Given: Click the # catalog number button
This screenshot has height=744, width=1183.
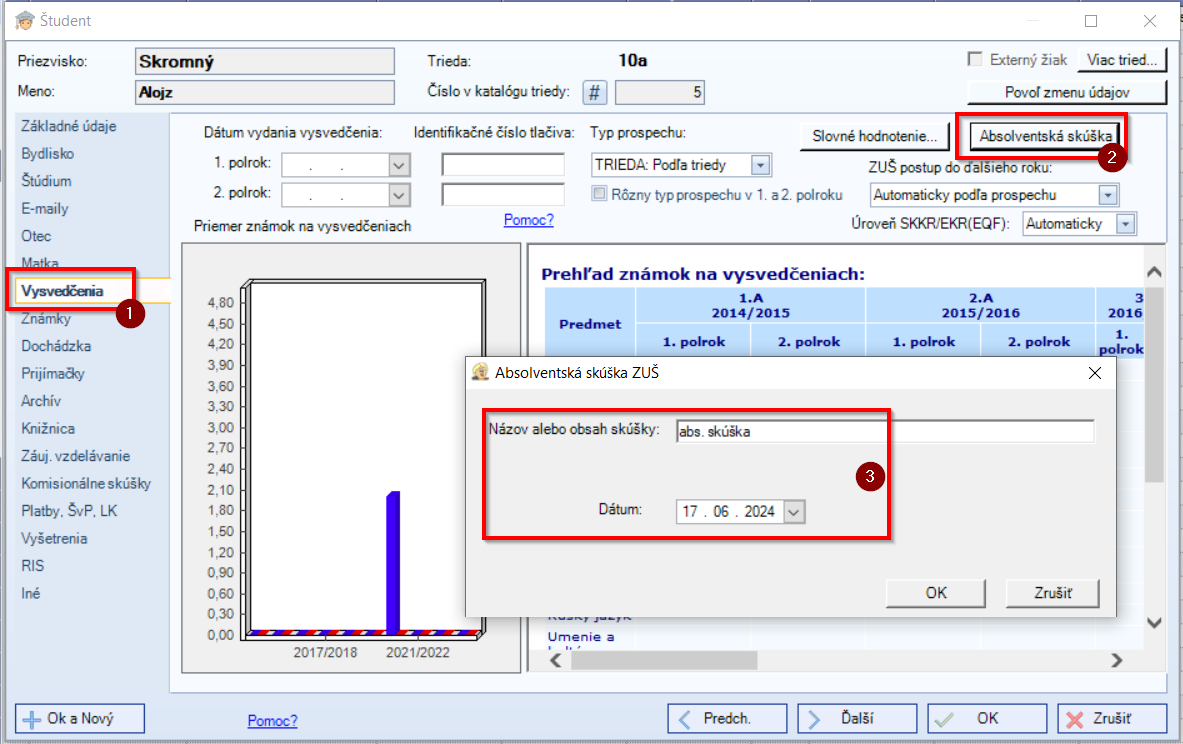Looking at the screenshot, I should [x=595, y=93].
